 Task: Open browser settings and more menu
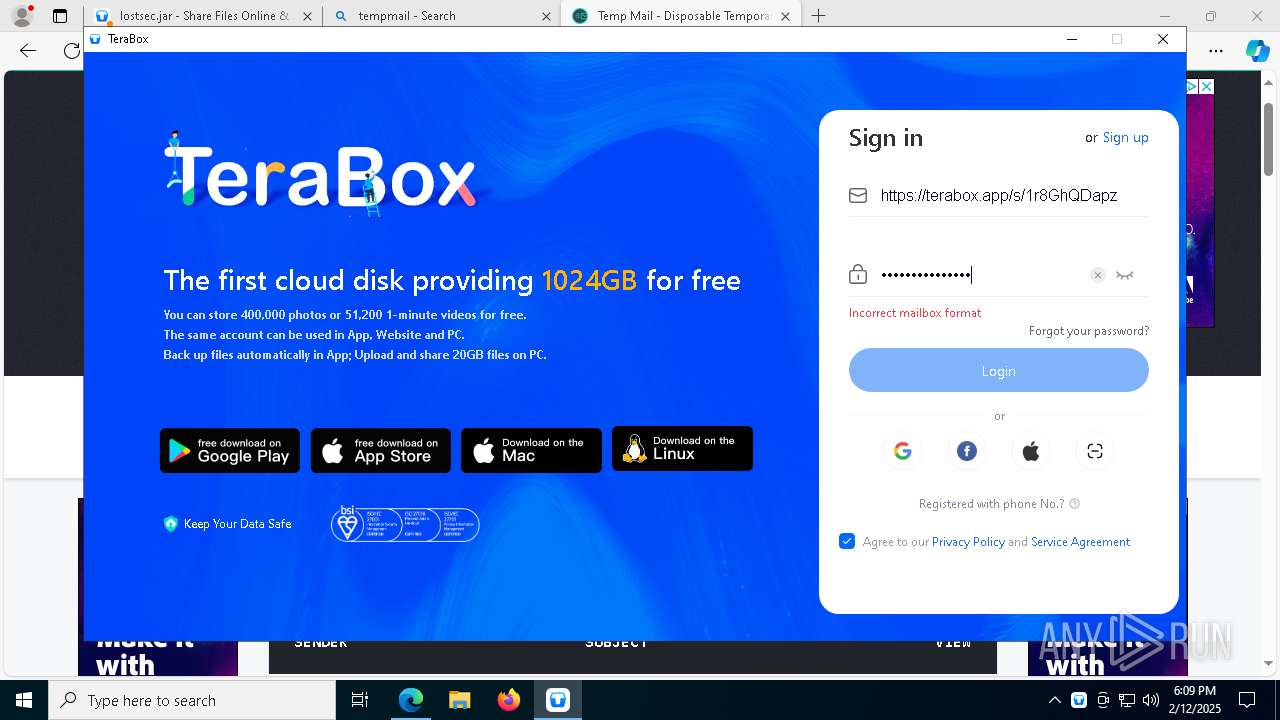click(1216, 51)
